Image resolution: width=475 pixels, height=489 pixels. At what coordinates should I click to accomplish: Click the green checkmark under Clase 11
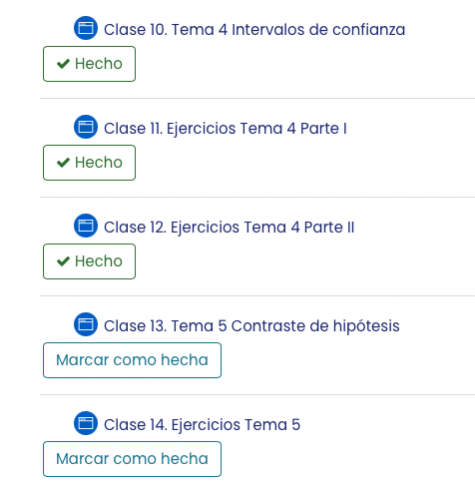63,162
